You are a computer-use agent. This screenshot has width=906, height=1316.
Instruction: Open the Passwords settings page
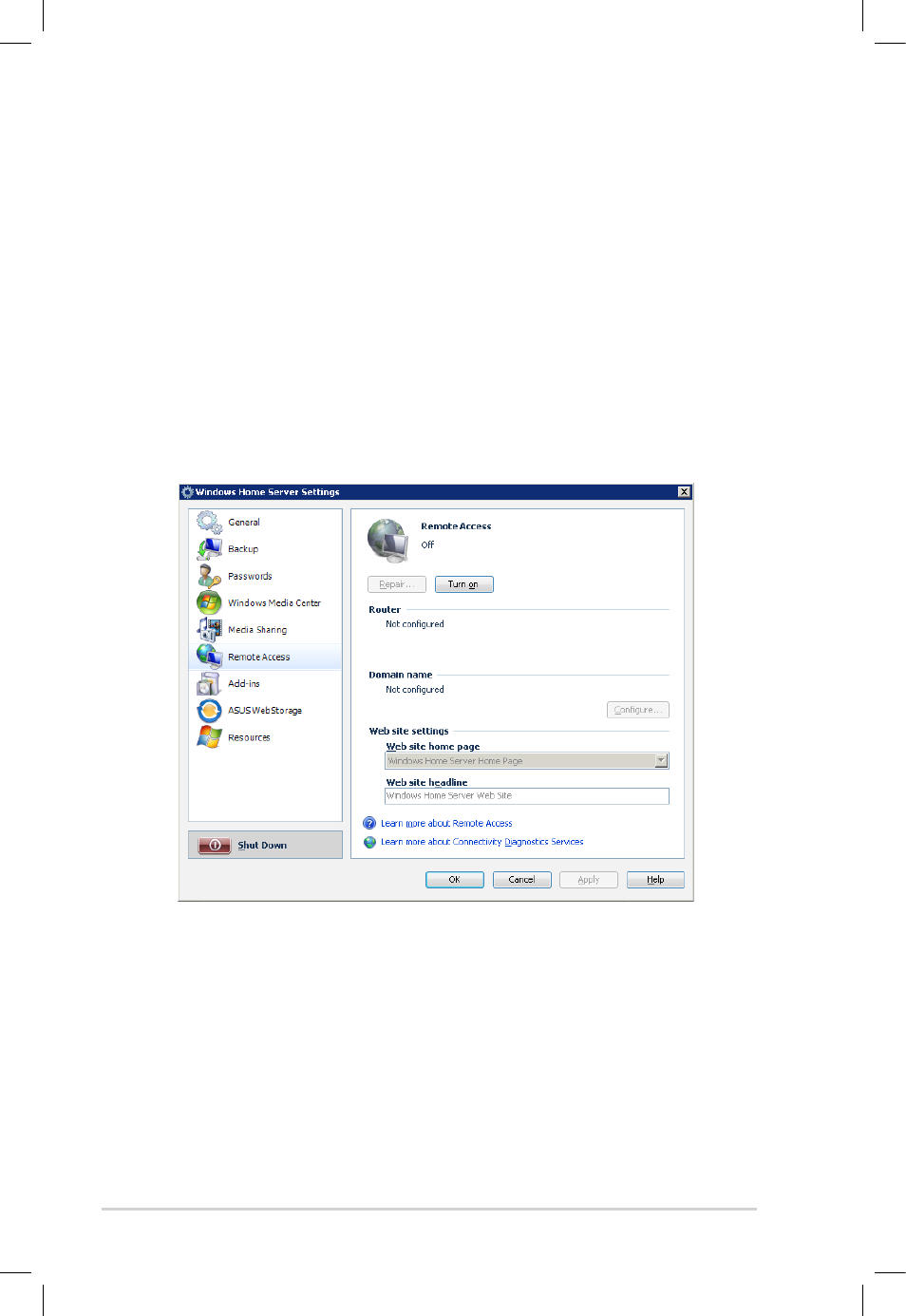pos(265,576)
